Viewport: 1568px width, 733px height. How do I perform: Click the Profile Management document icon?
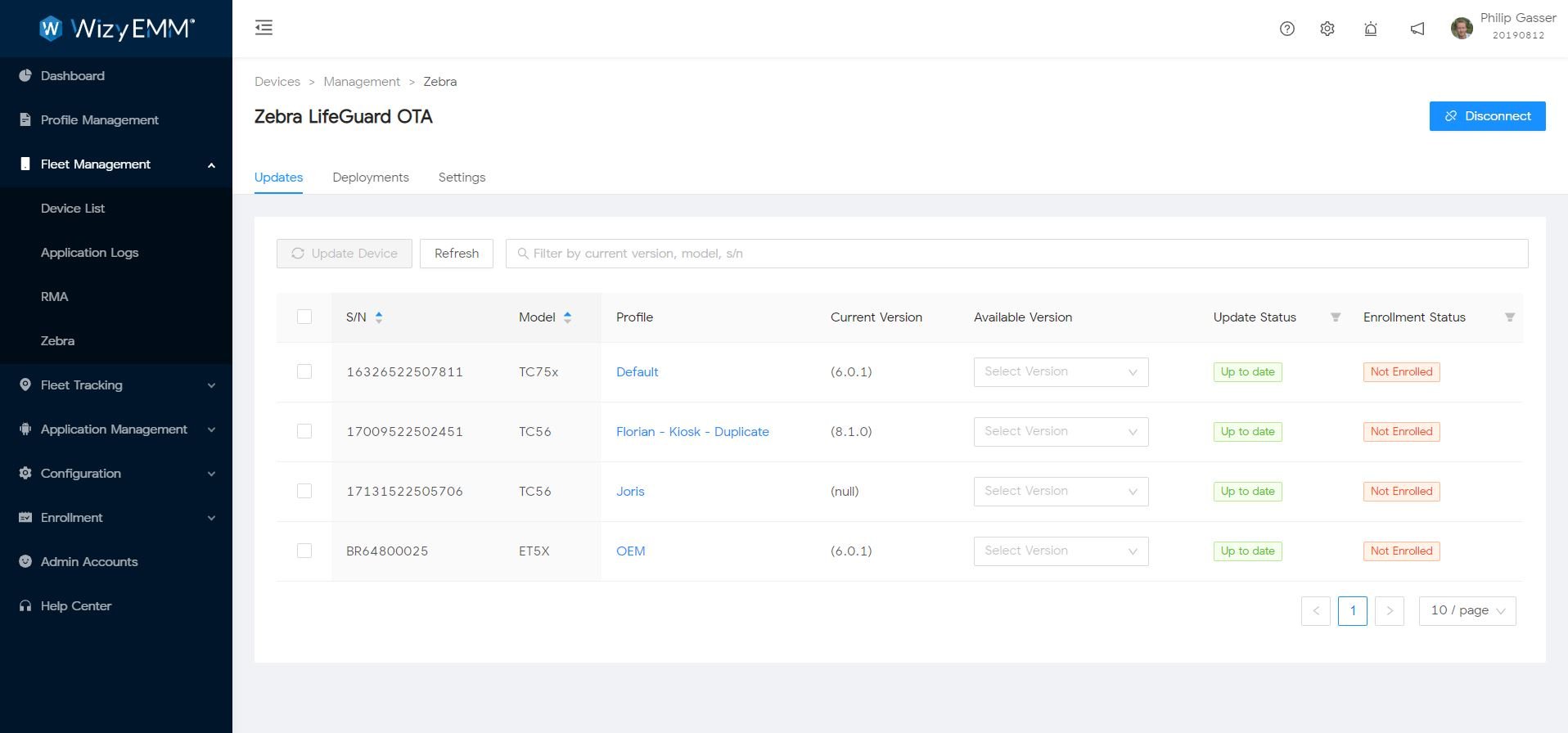click(25, 119)
